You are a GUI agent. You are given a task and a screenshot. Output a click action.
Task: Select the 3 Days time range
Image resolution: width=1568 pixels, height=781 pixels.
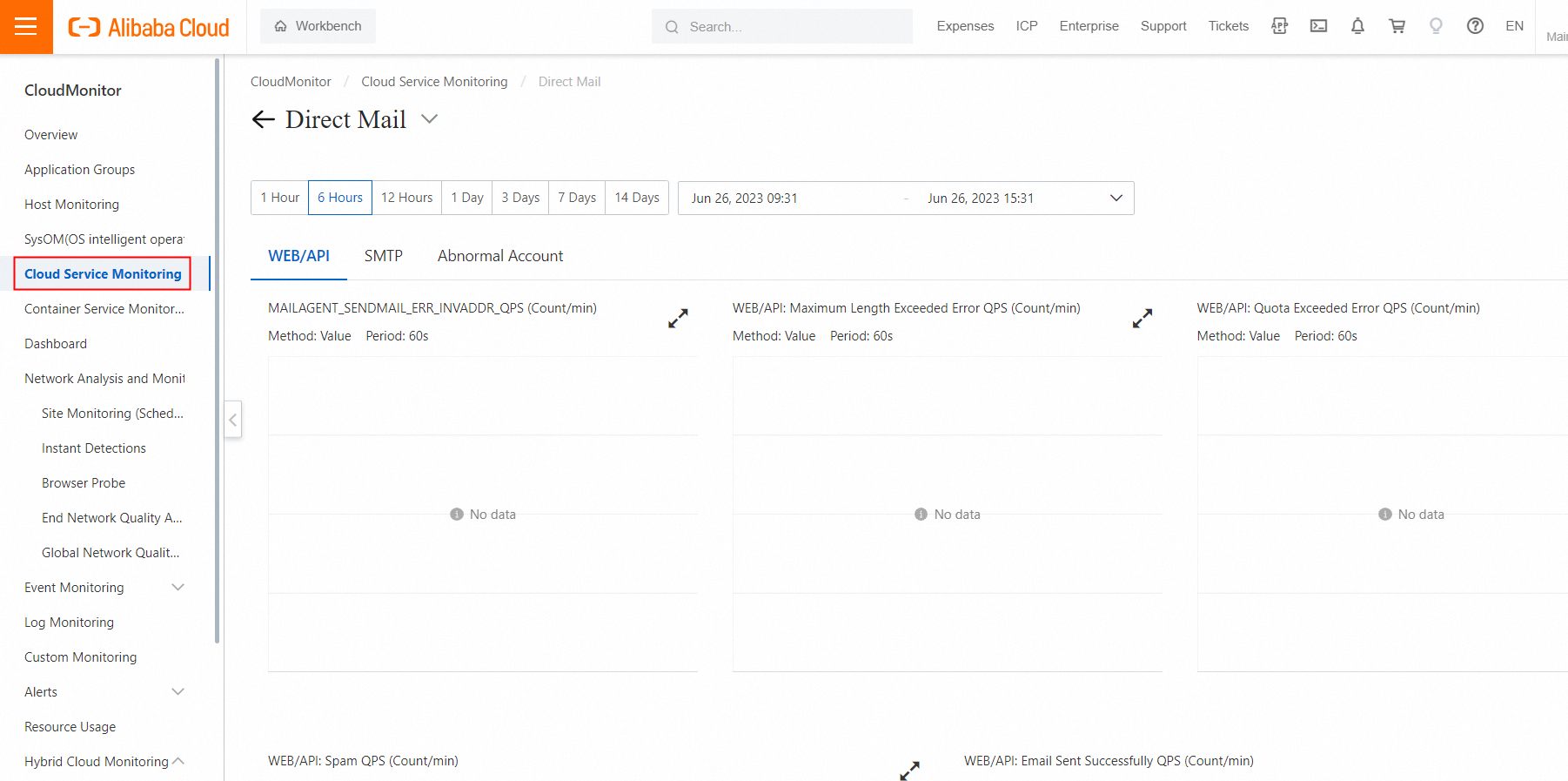[520, 198]
